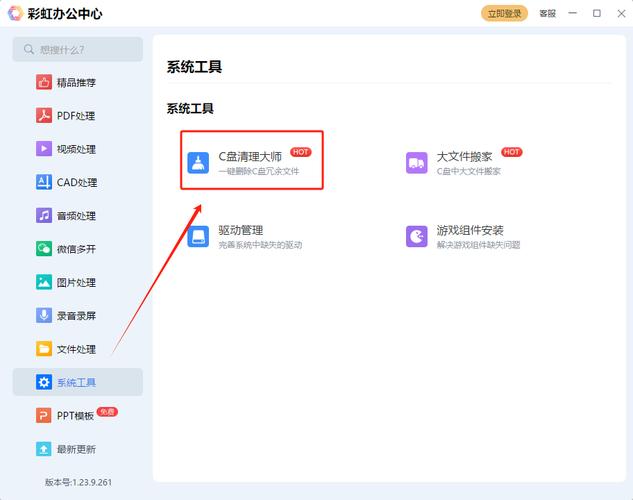Open 音频处理 music note icon

(44, 216)
